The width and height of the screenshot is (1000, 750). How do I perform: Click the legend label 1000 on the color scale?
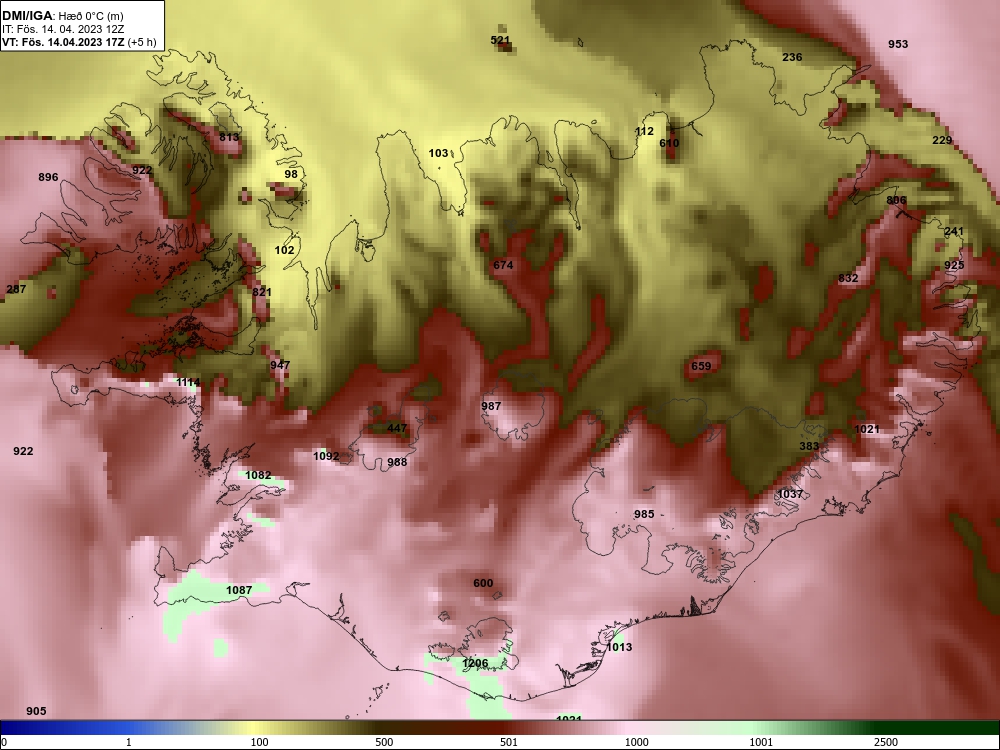(x=637, y=742)
